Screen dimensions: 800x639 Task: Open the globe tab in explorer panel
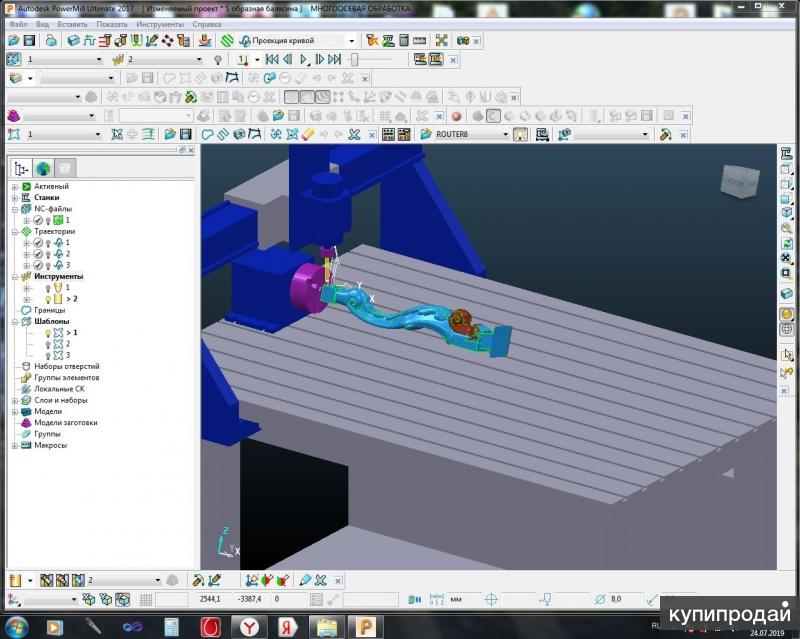43,169
